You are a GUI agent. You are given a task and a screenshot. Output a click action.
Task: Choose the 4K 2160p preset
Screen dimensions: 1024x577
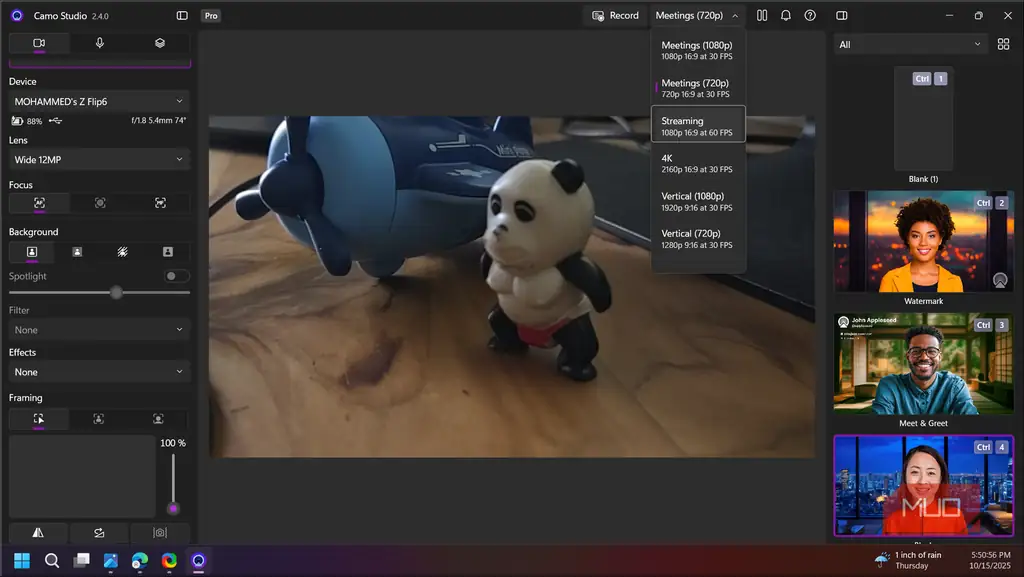pyautogui.click(x=698, y=163)
